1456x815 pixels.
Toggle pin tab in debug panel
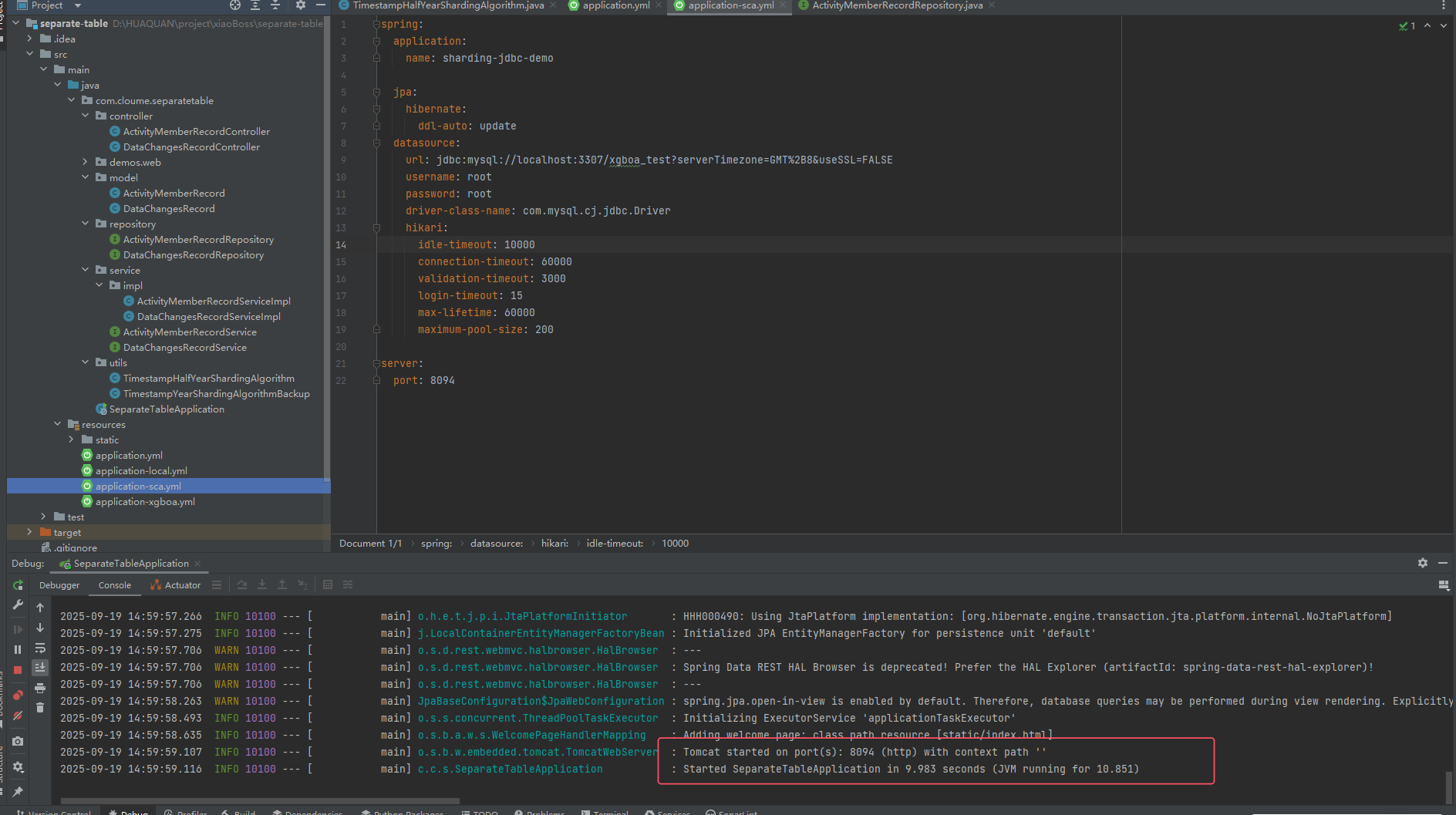click(x=18, y=791)
